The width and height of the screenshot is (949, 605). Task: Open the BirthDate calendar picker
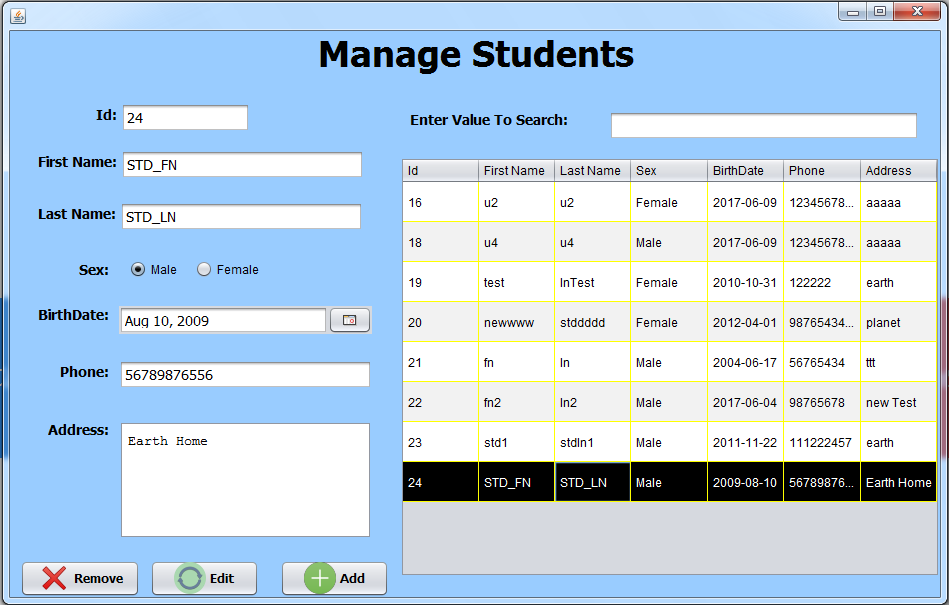[350, 320]
